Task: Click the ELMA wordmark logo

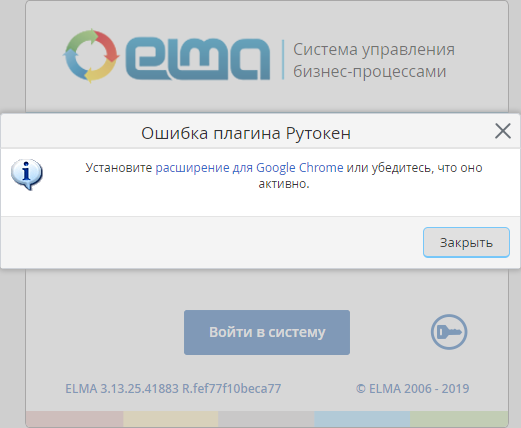Action: pos(198,59)
